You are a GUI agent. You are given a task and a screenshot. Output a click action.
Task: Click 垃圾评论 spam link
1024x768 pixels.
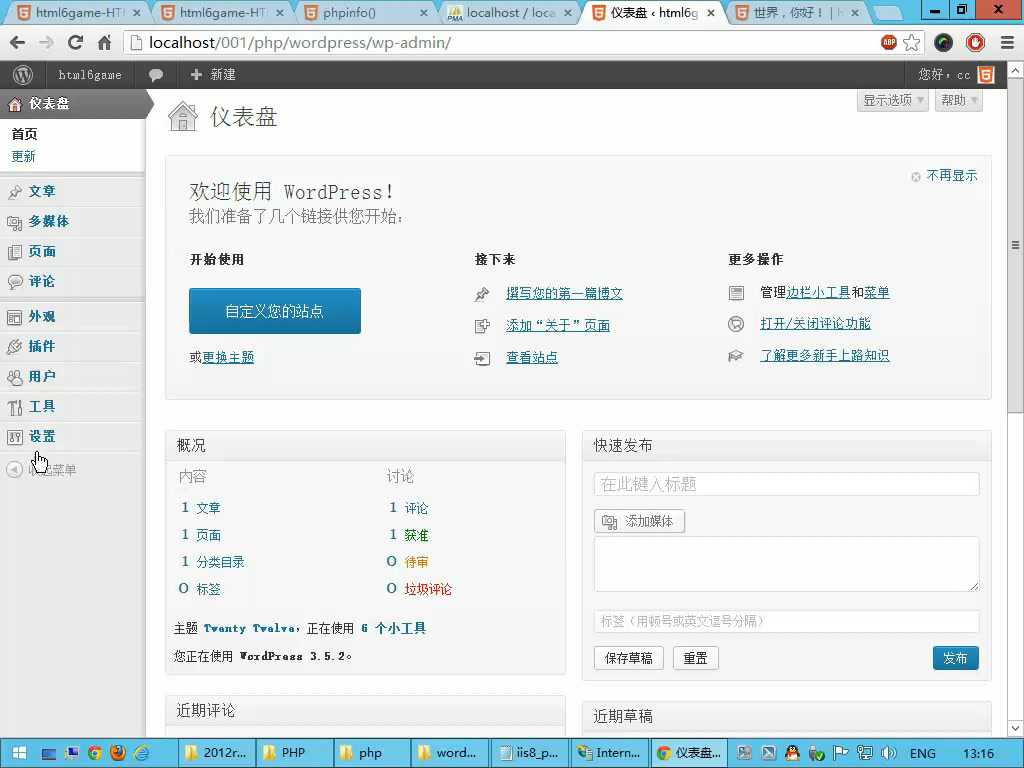click(x=428, y=589)
